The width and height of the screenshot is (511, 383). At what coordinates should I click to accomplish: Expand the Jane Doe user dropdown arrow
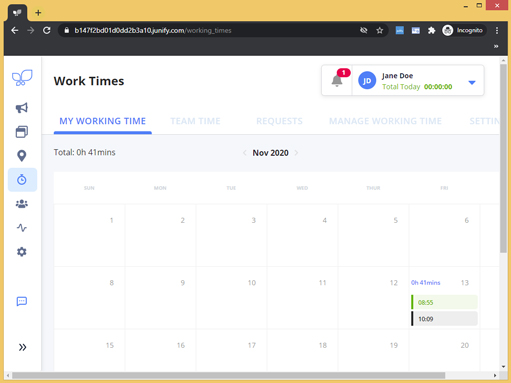tap(472, 82)
